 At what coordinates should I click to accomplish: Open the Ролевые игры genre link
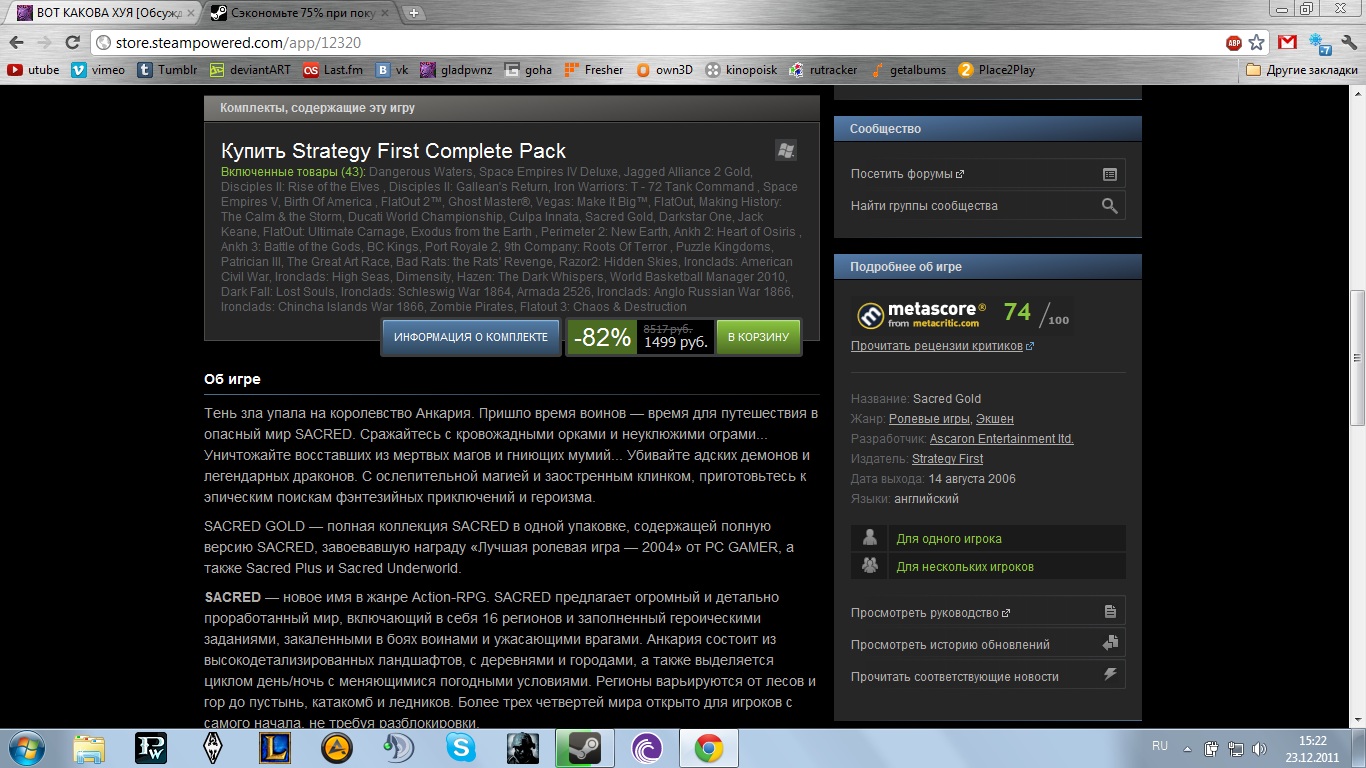[x=929, y=419]
